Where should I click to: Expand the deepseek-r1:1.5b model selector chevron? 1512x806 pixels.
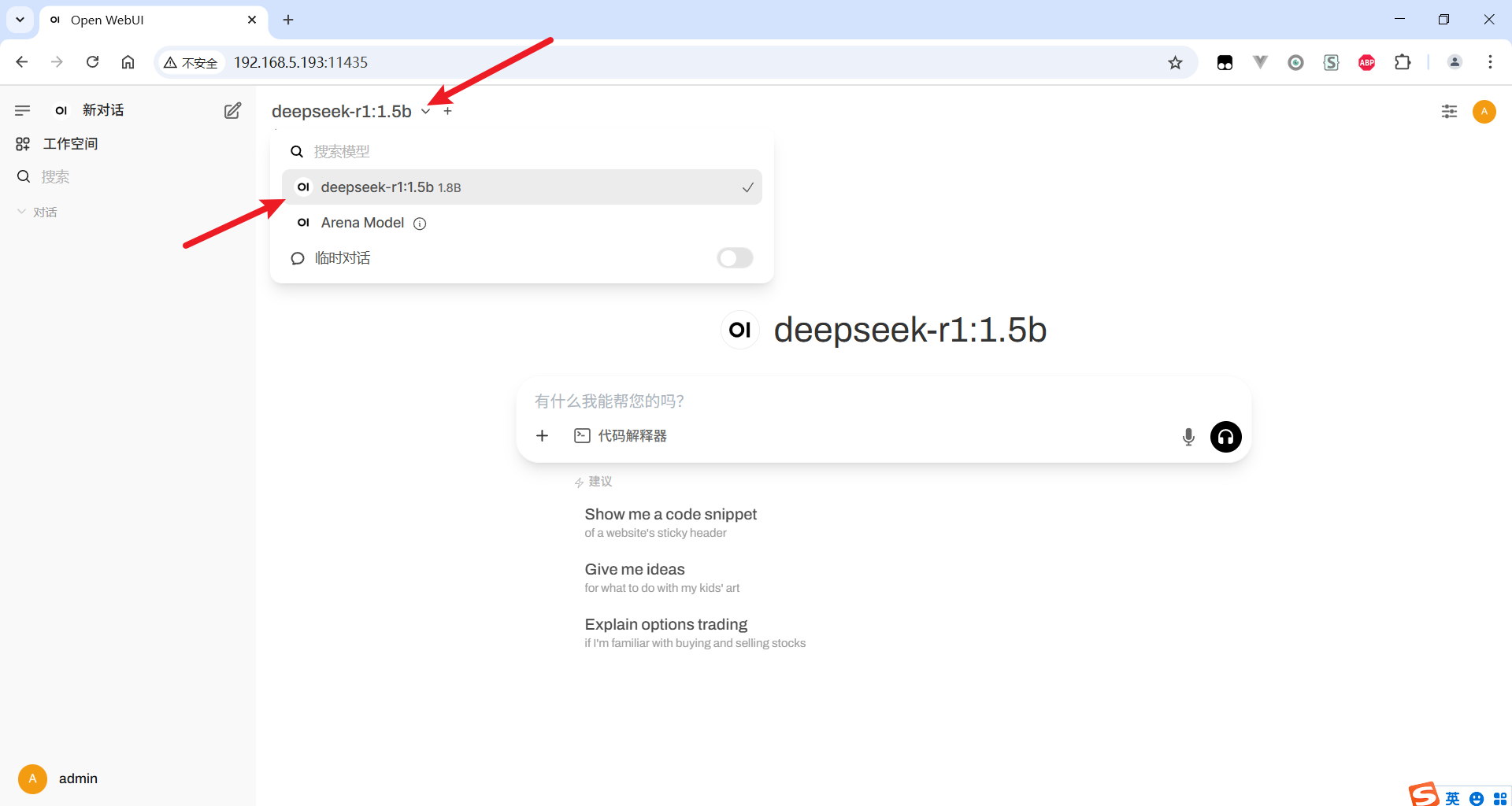click(425, 111)
